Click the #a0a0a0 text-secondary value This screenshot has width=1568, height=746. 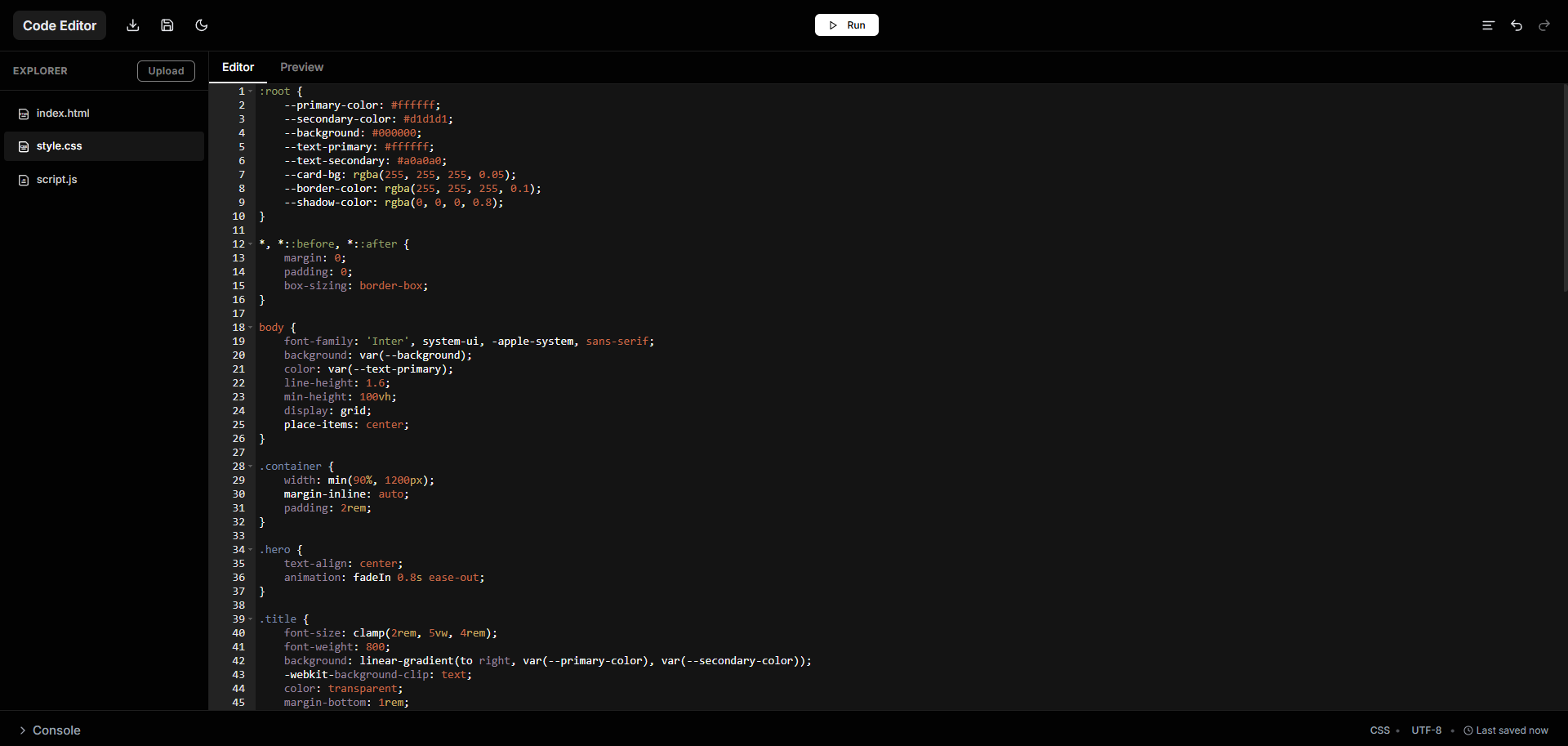(419, 161)
